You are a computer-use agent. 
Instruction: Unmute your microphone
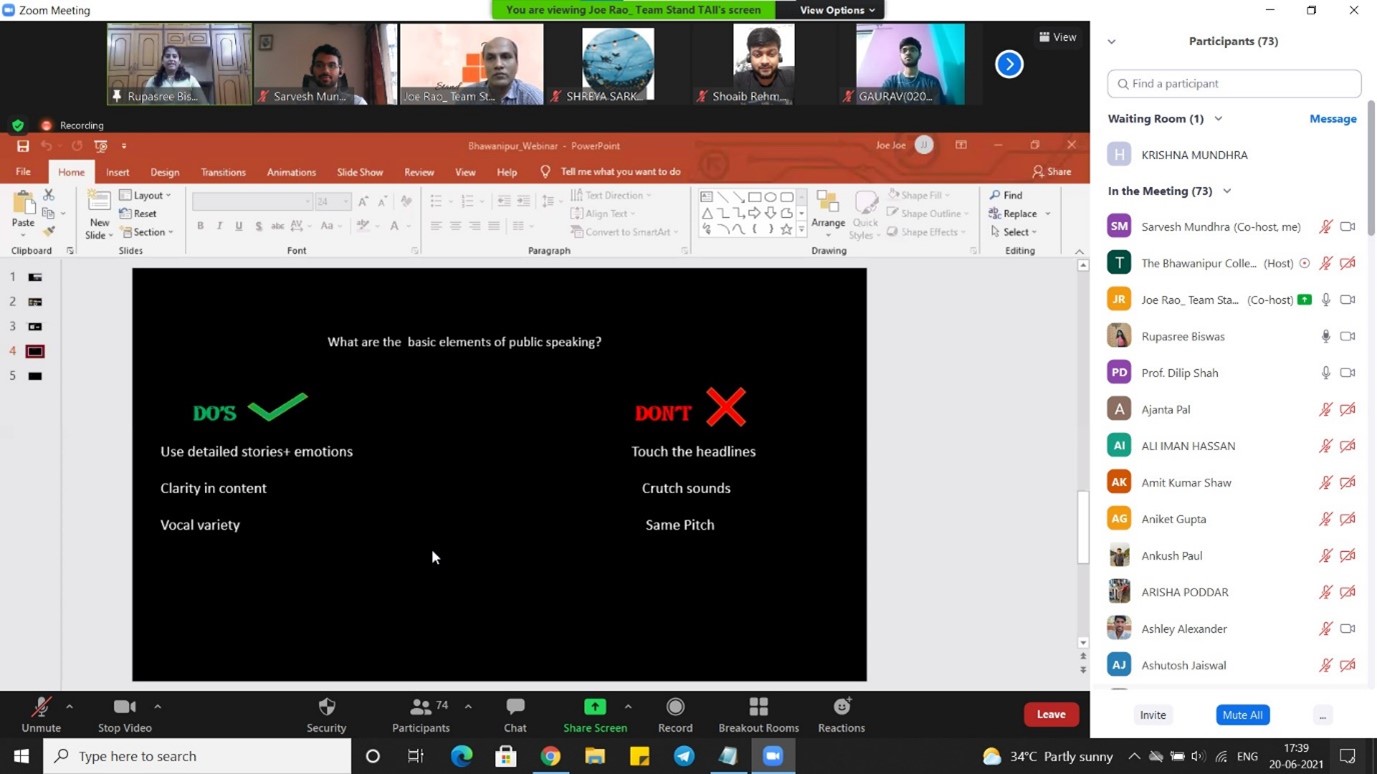click(41, 708)
